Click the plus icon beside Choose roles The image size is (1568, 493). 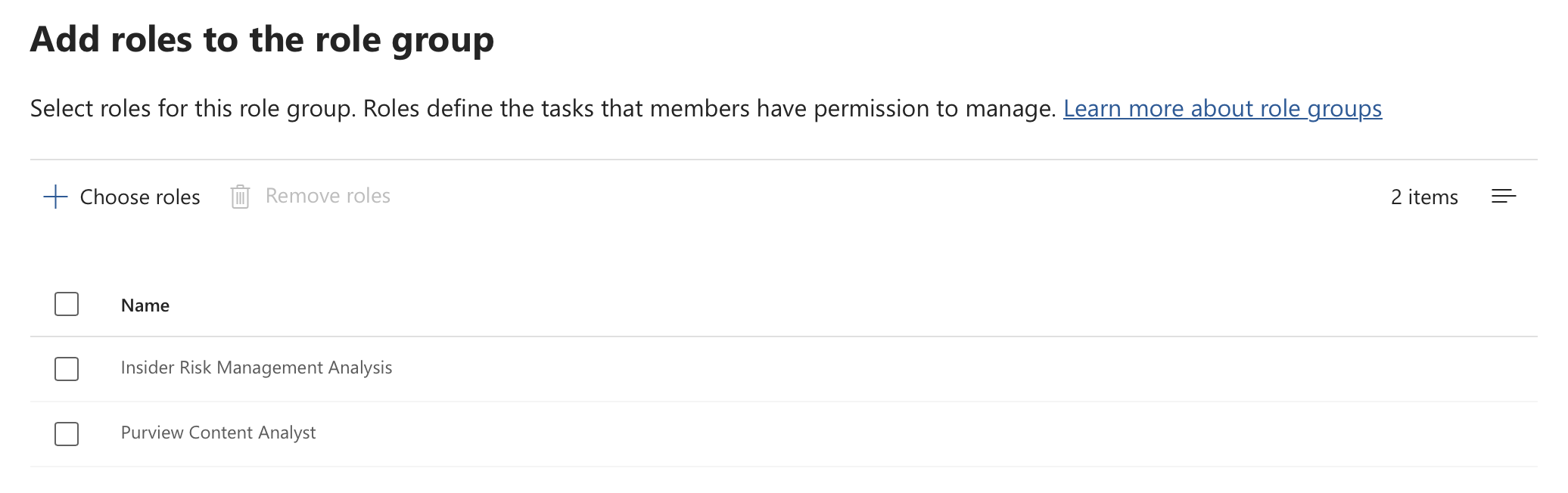tap(55, 197)
